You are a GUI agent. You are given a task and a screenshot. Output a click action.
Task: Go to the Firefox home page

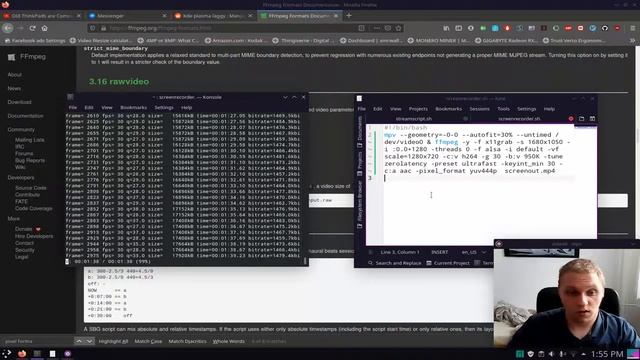(x=44, y=28)
